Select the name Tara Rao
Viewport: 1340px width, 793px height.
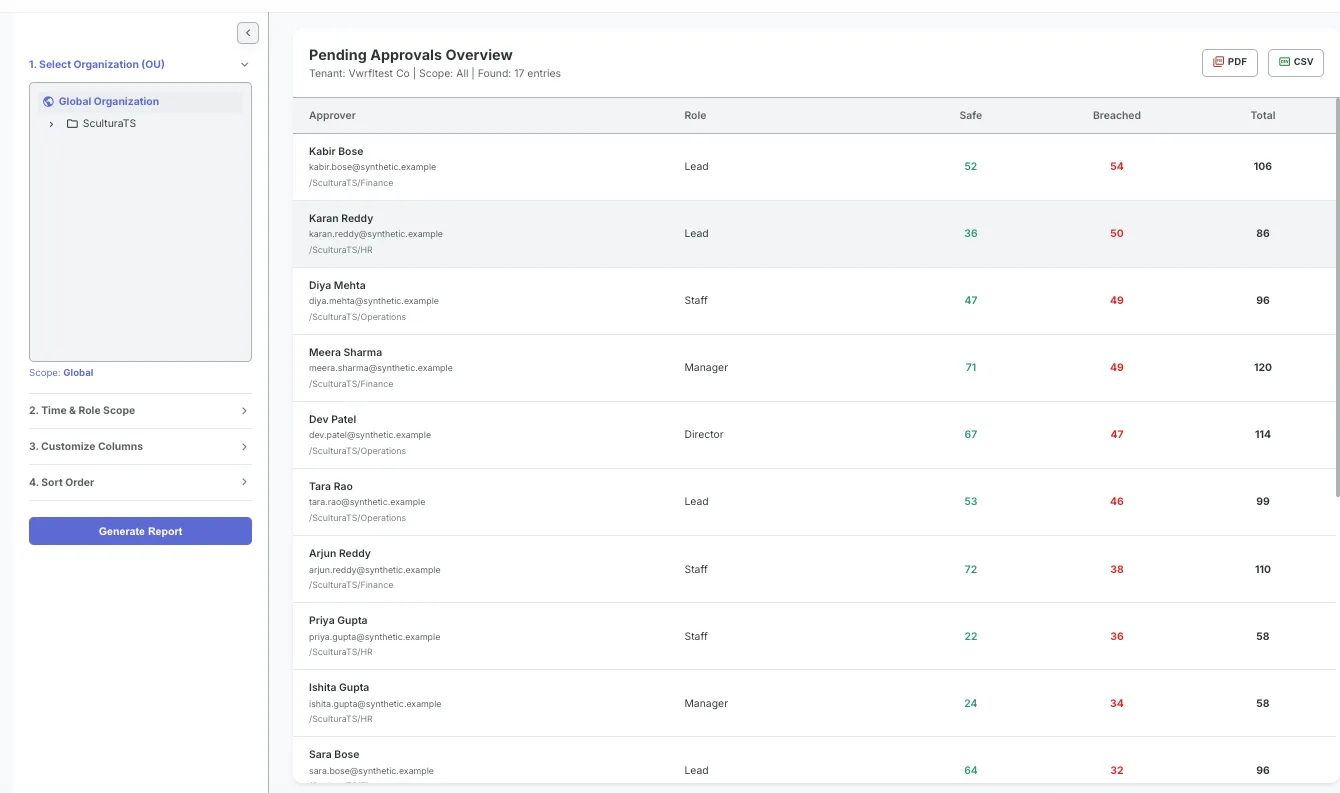[331, 487]
